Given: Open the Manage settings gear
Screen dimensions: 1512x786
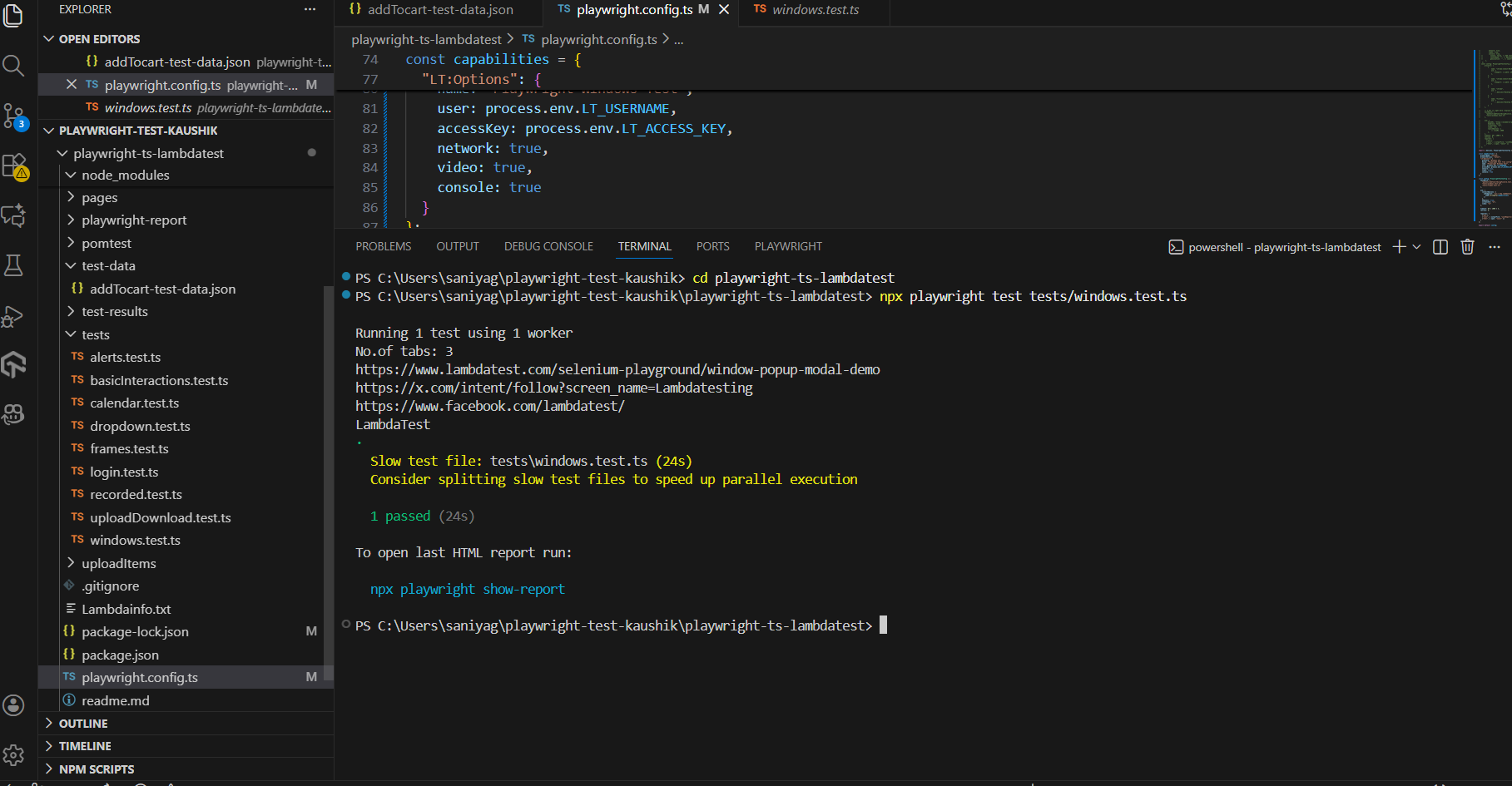Looking at the screenshot, I should pos(14,755).
